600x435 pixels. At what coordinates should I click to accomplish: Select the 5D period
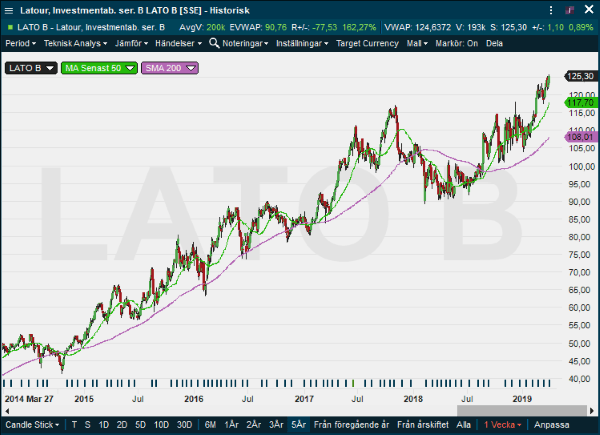[140, 425]
